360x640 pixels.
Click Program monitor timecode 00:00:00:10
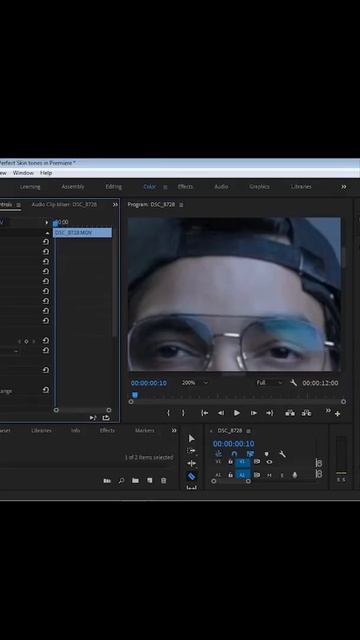149,383
